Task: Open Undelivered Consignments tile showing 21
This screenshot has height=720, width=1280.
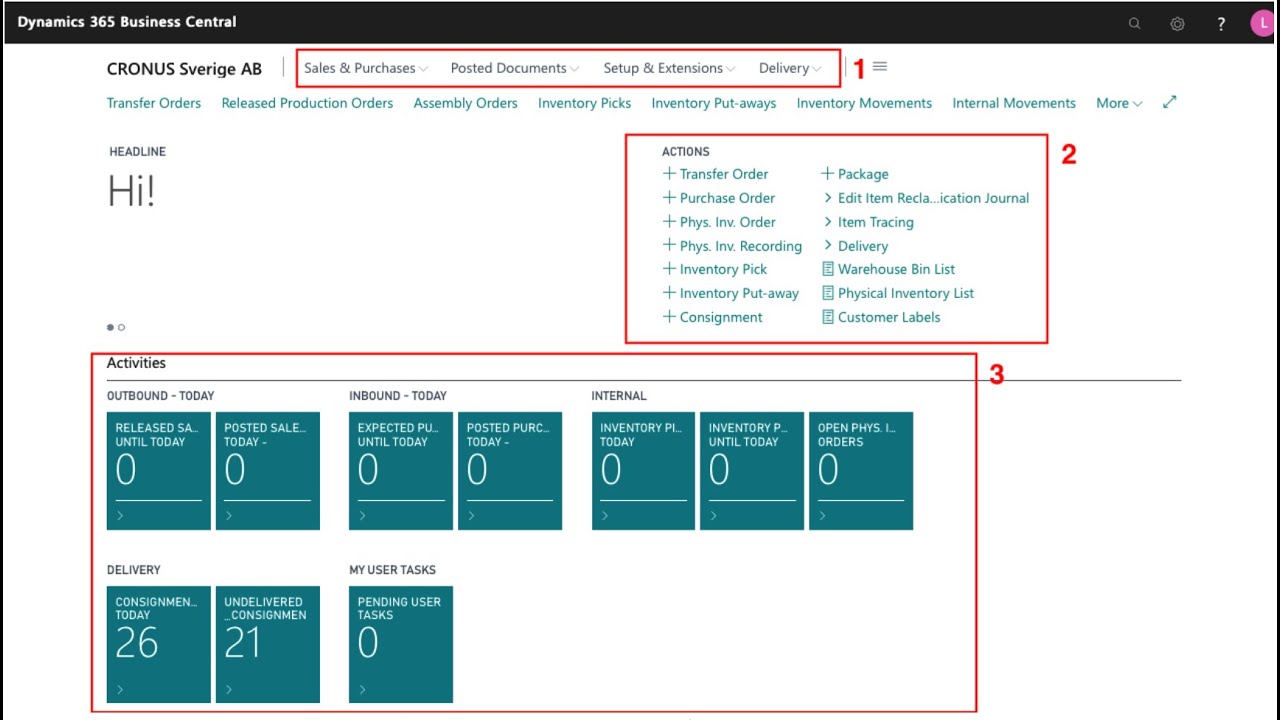Action: pyautogui.click(x=268, y=644)
